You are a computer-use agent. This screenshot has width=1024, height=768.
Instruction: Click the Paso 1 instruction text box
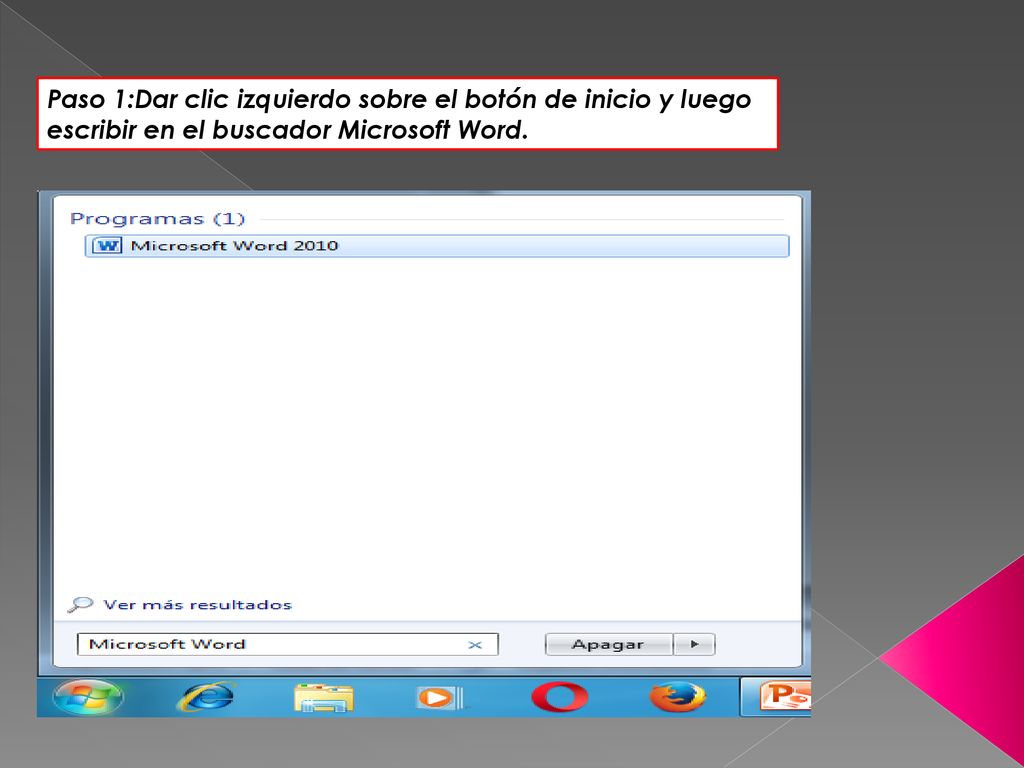(x=408, y=114)
